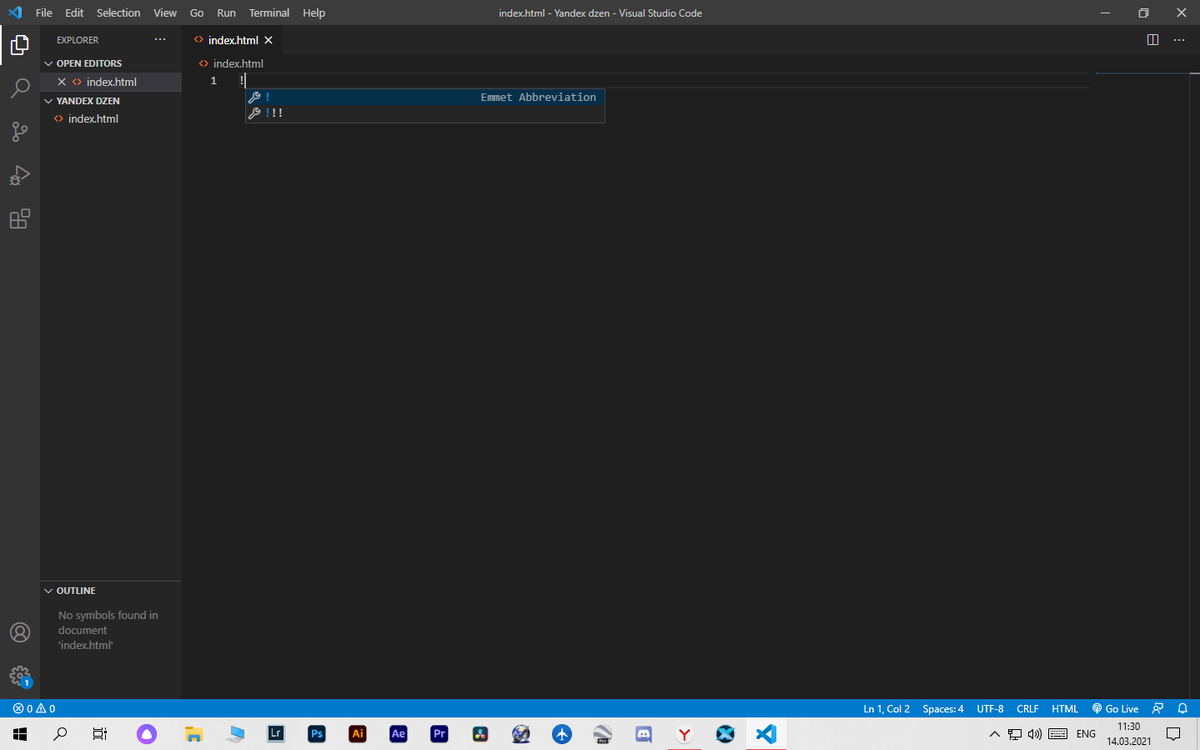Collapse the Open Editors section
1200x750 pixels.
(x=112, y=63)
